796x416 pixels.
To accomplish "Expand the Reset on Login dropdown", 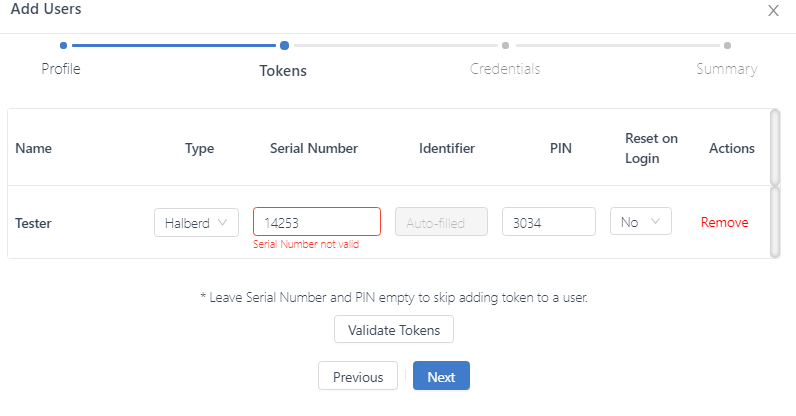I will (x=640, y=222).
